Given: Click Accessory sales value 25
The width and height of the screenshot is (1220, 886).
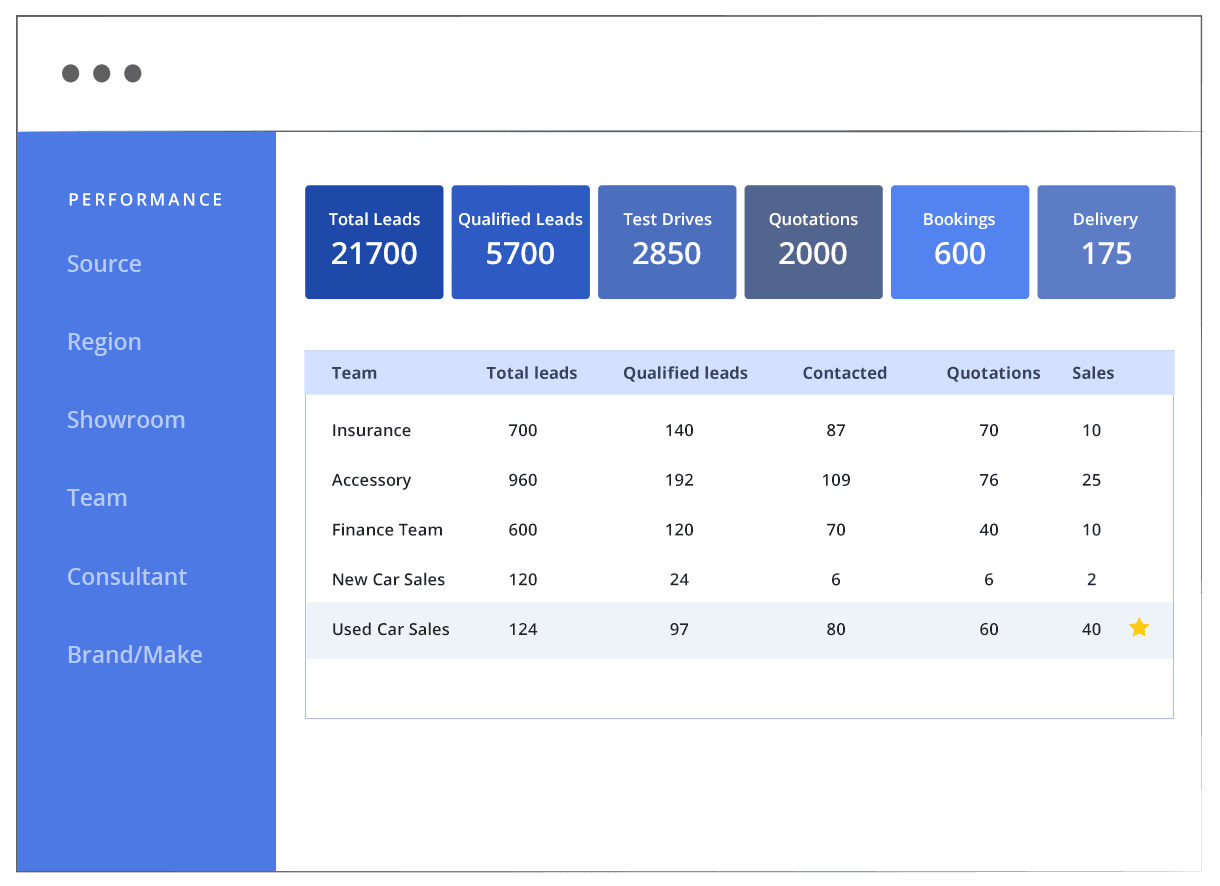Looking at the screenshot, I should [x=1091, y=480].
